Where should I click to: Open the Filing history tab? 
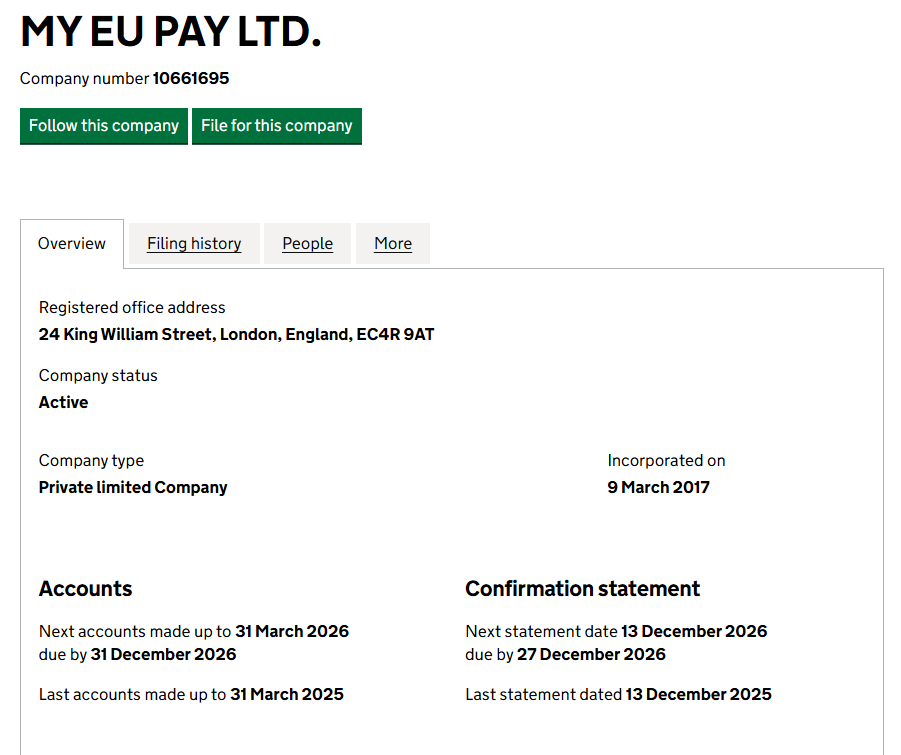pyautogui.click(x=194, y=244)
